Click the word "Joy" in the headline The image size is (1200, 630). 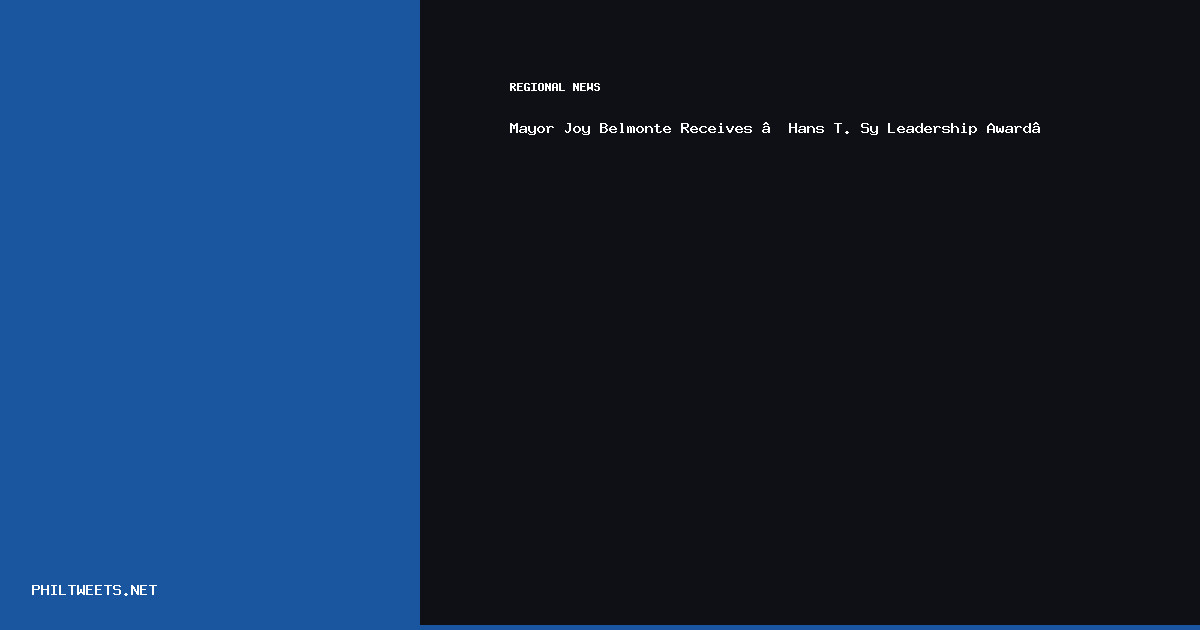[x=577, y=128]
